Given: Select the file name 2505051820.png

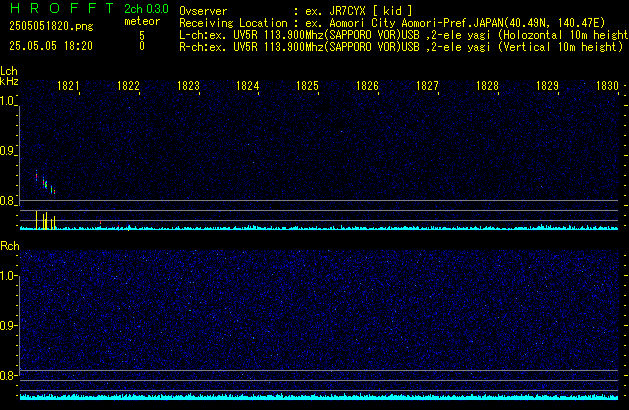Looking at the screenshot, I should point(51,26).
